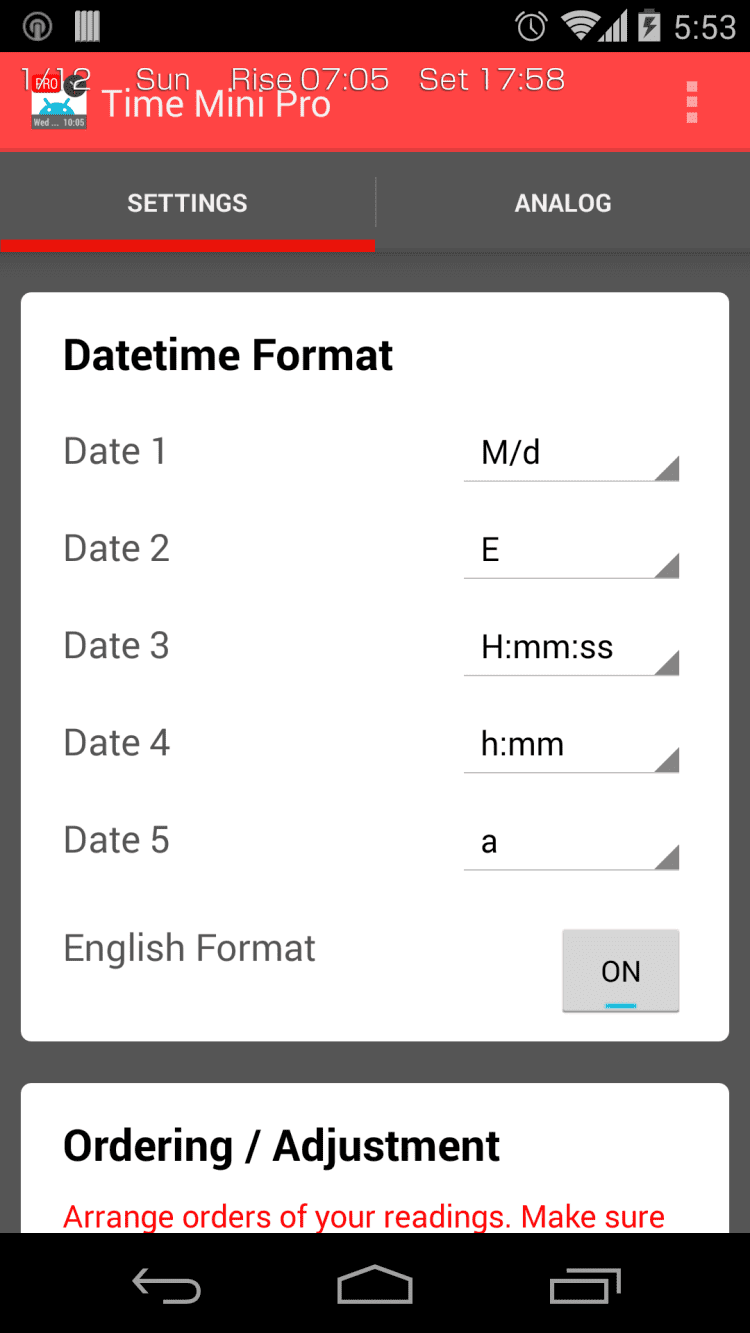This screenshot has height=1333, width=750.
Task: Tap the Ordering / Adjustment section heading
Action: point(281,1146)
